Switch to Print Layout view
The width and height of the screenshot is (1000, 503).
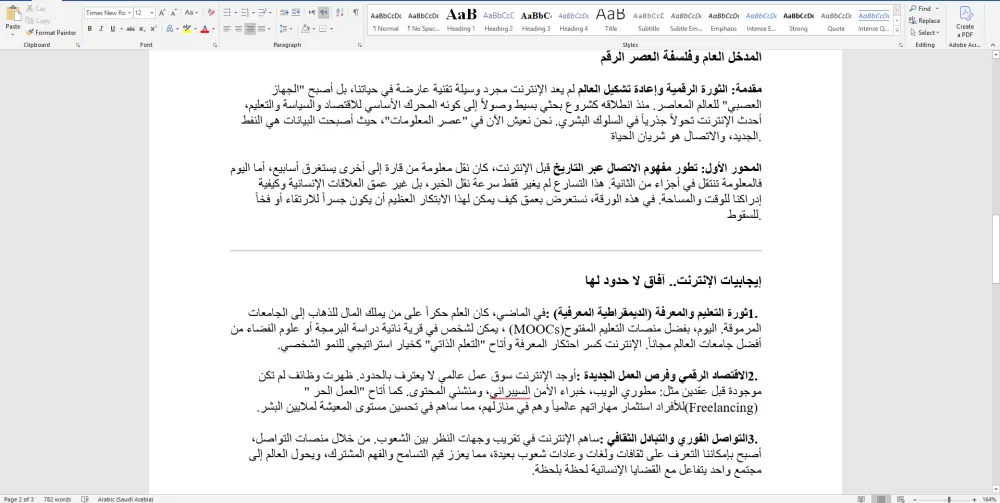click(x=880, y=499)
